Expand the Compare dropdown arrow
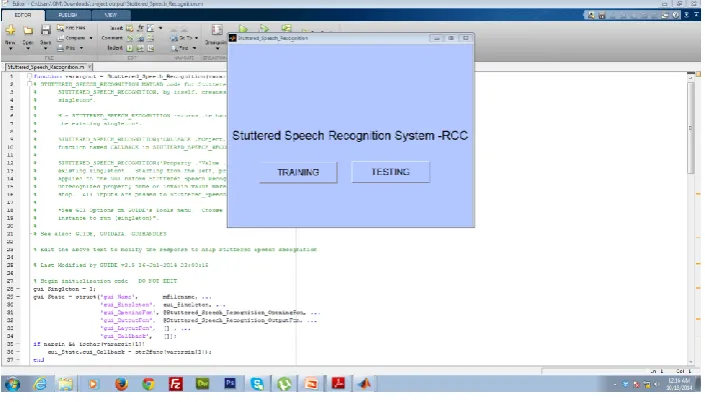 click(91, 38)
